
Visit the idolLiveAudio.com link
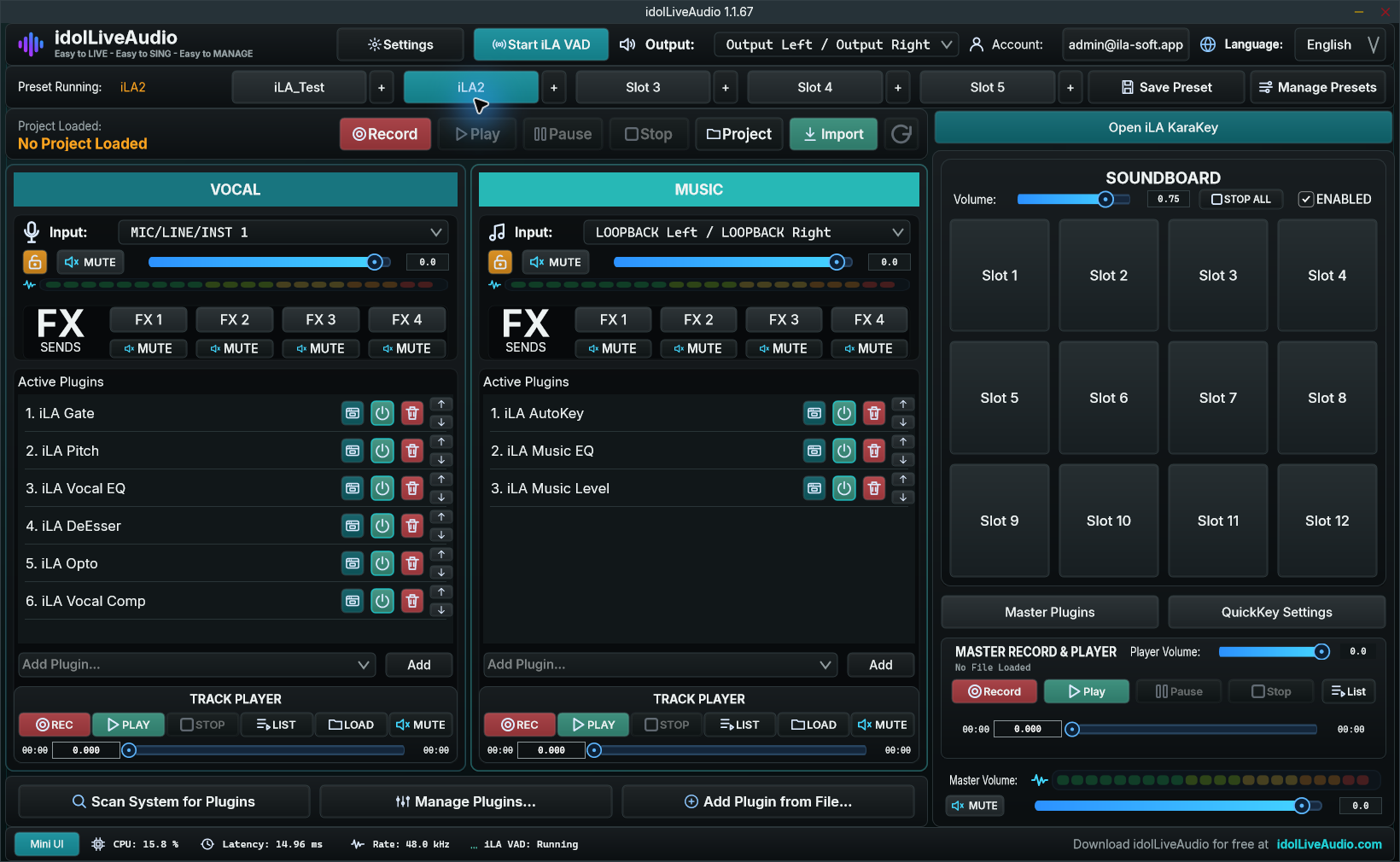1329,844
